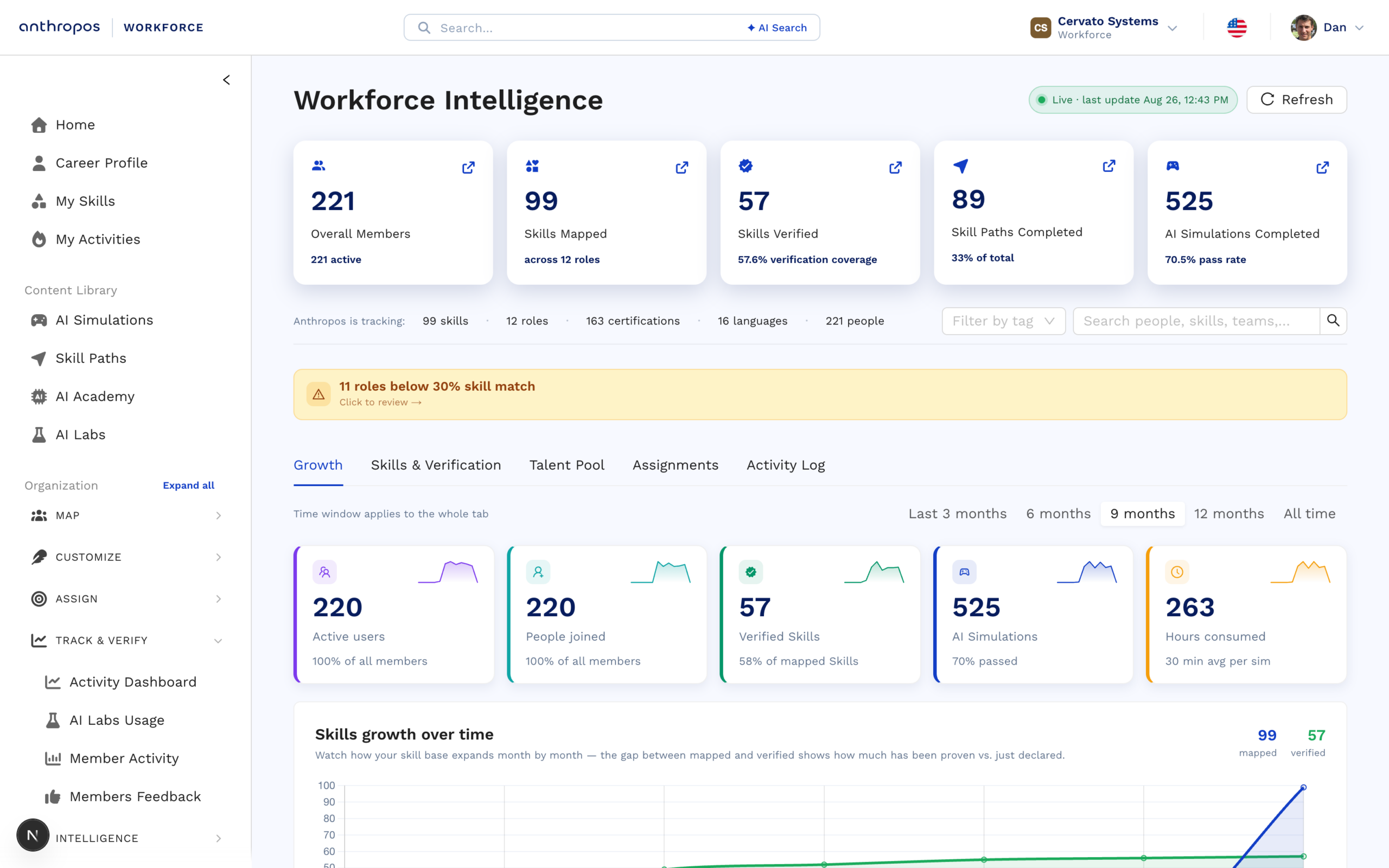Open the Cervato Systems organization dropdown
The width and height of the screenshot is (1389, 868).
pyautogui.click(x=1104, y=28)
